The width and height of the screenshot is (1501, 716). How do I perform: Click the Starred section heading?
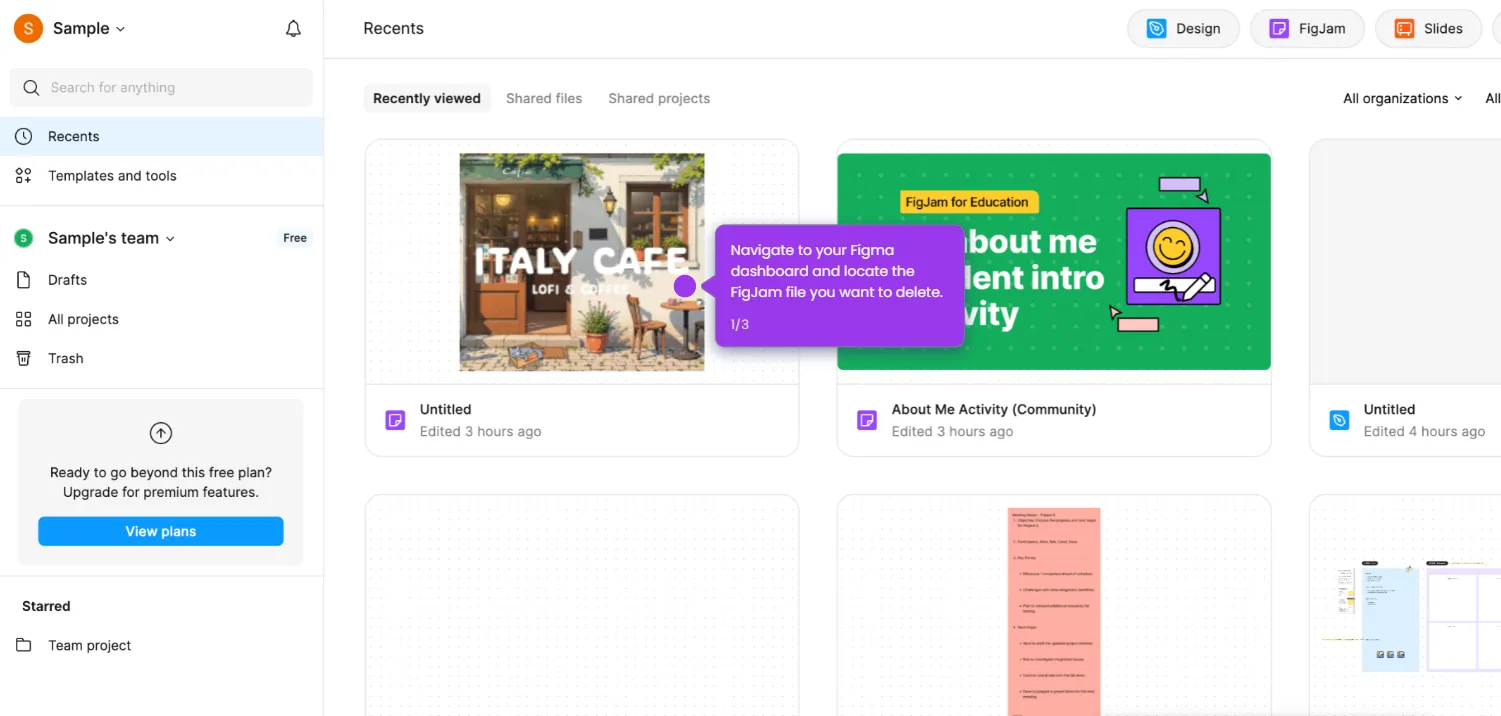pos(46,606)
